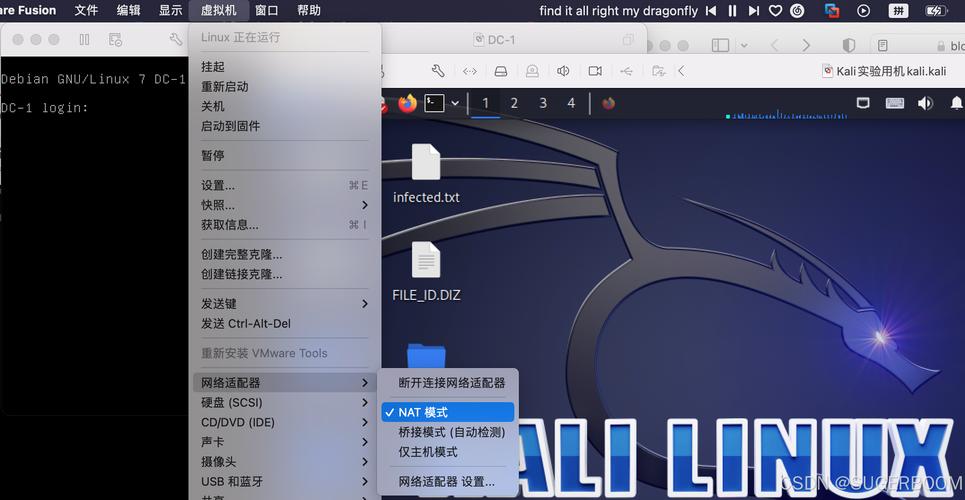Expand the USB 和蓝牙 submenu

(x=285, y=482)
